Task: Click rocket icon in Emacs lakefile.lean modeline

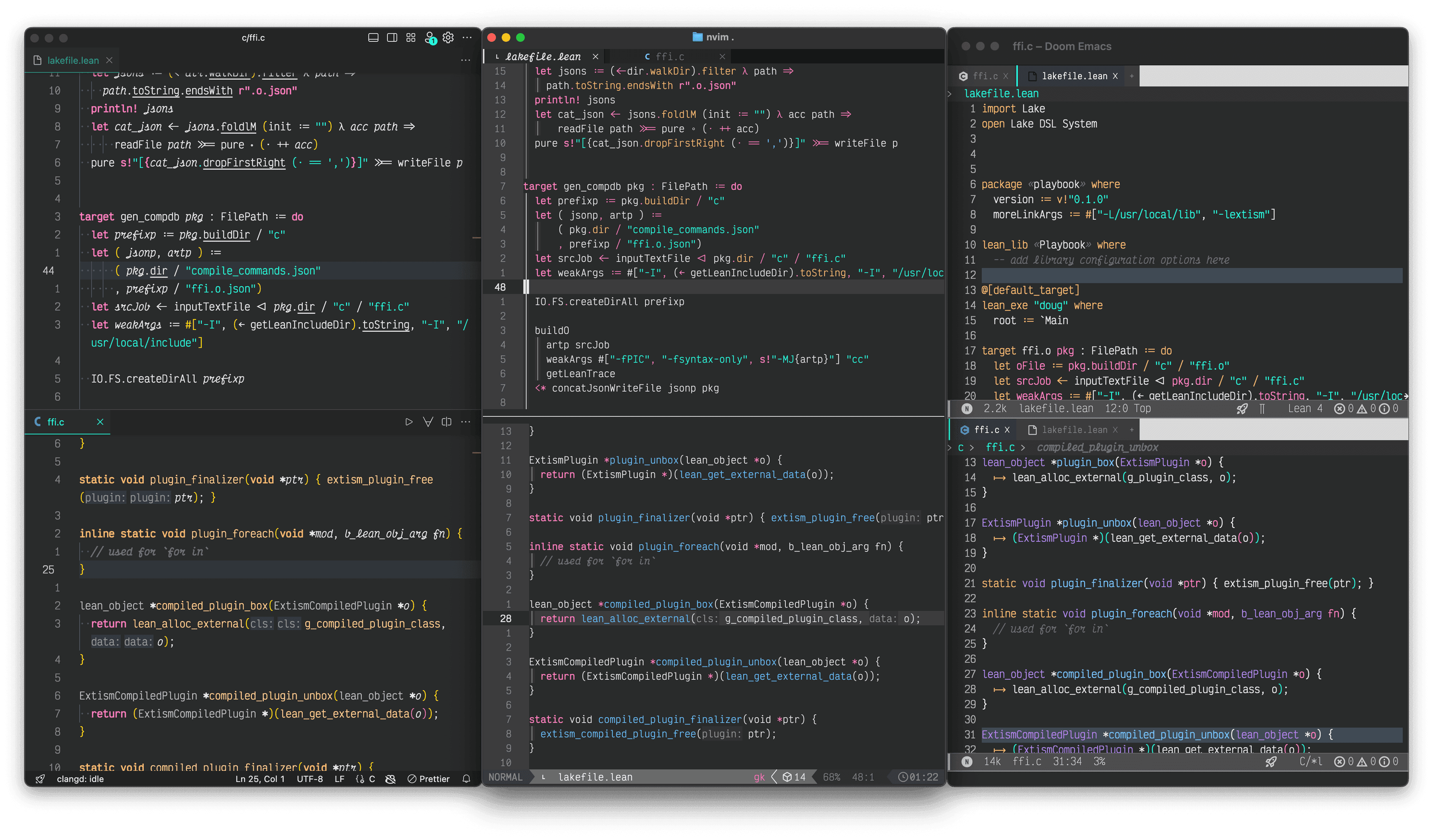Action: click(1243, 408)
